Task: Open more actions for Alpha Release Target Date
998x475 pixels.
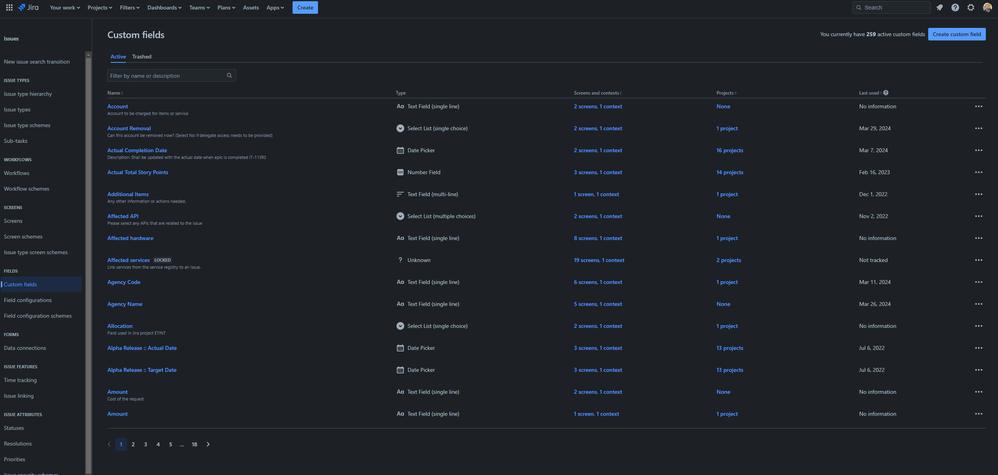Action: (978, 370)
